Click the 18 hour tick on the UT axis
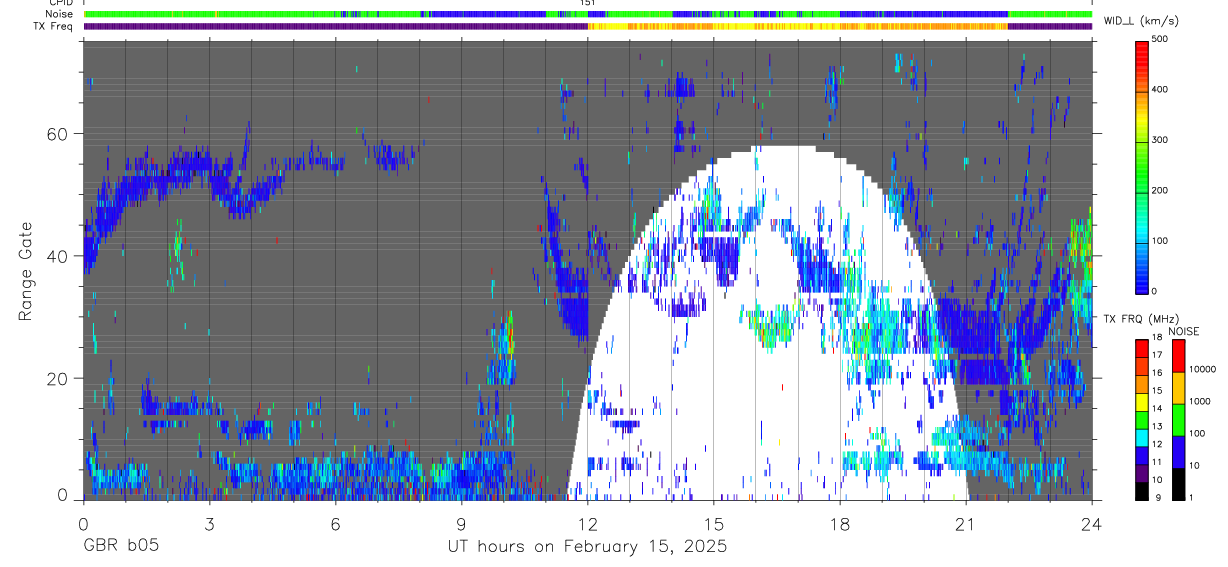1228x567 pixels. [840, 523]
